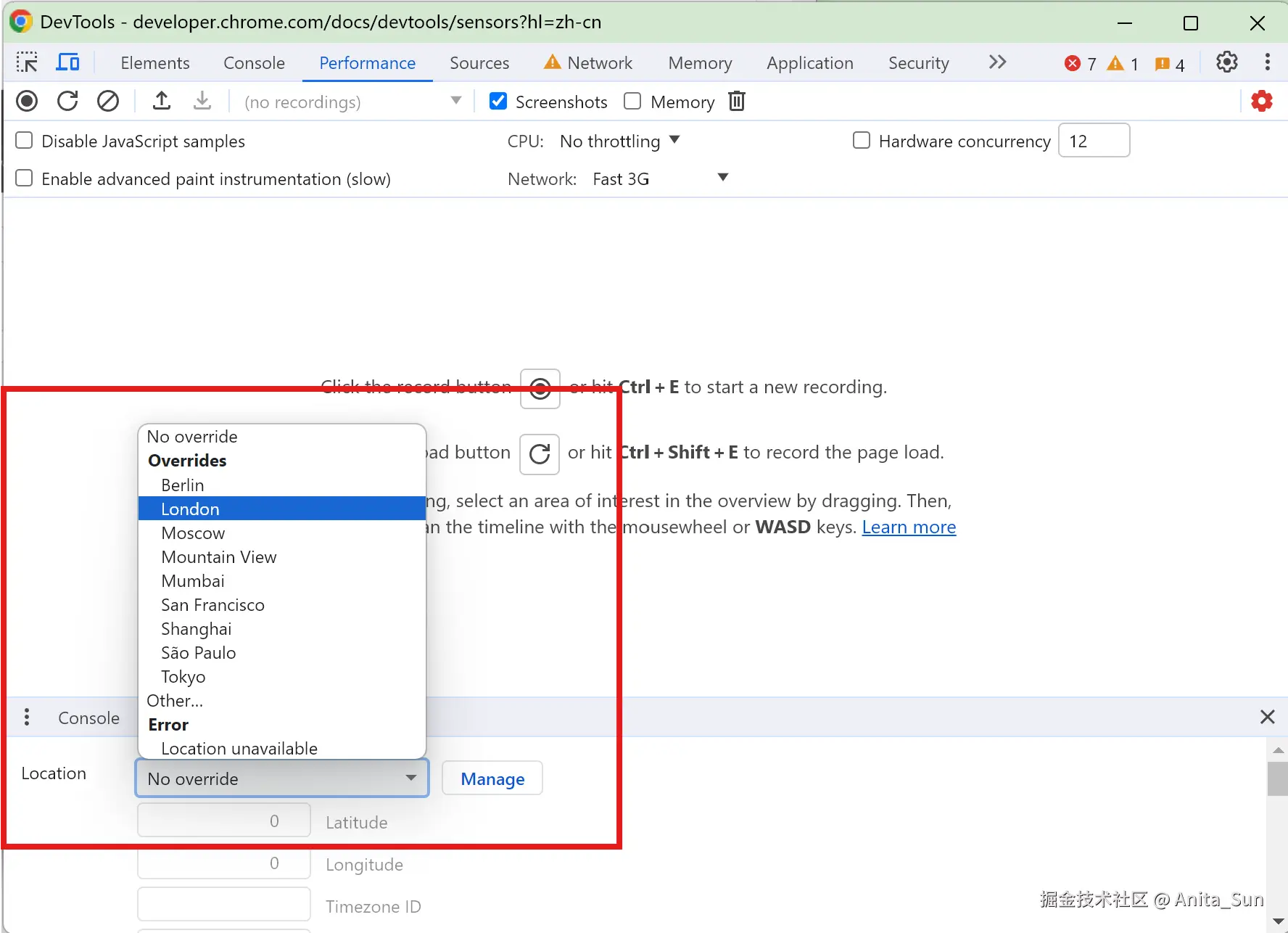This screenshot has width=1288, height=933.
Task: Open the drawer three-dot menu
Action: coord(27,717)
